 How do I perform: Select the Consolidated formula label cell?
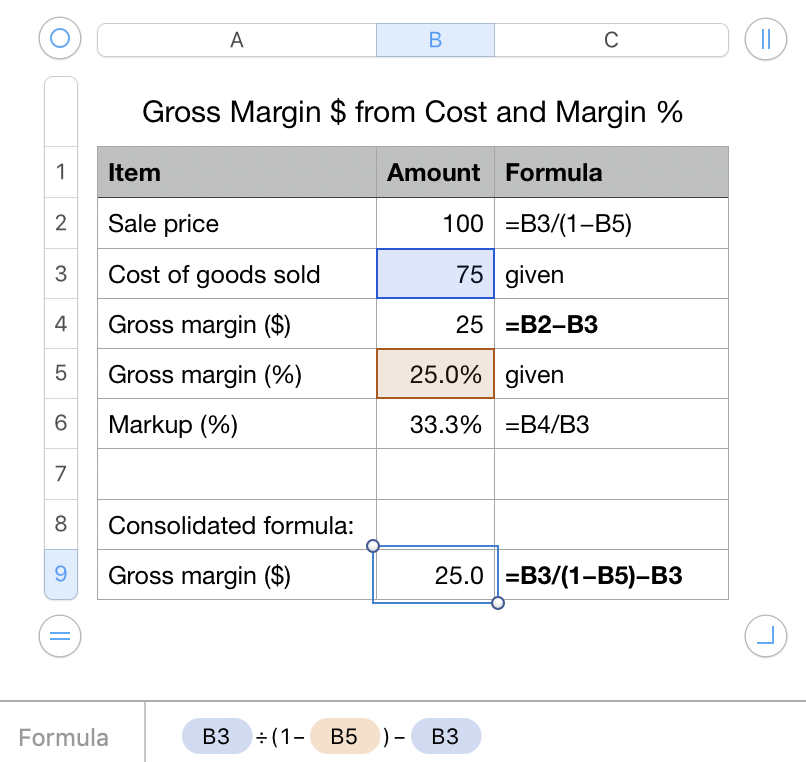pos(237,524)
